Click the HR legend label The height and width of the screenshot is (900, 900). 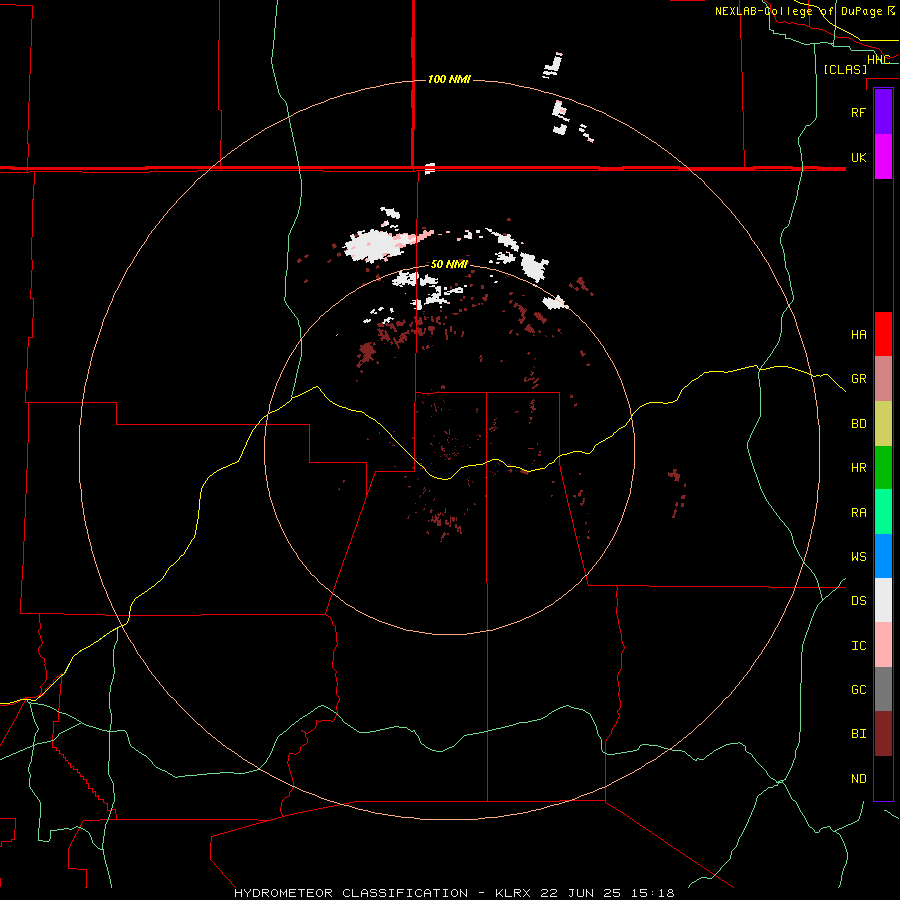[859, 468]
